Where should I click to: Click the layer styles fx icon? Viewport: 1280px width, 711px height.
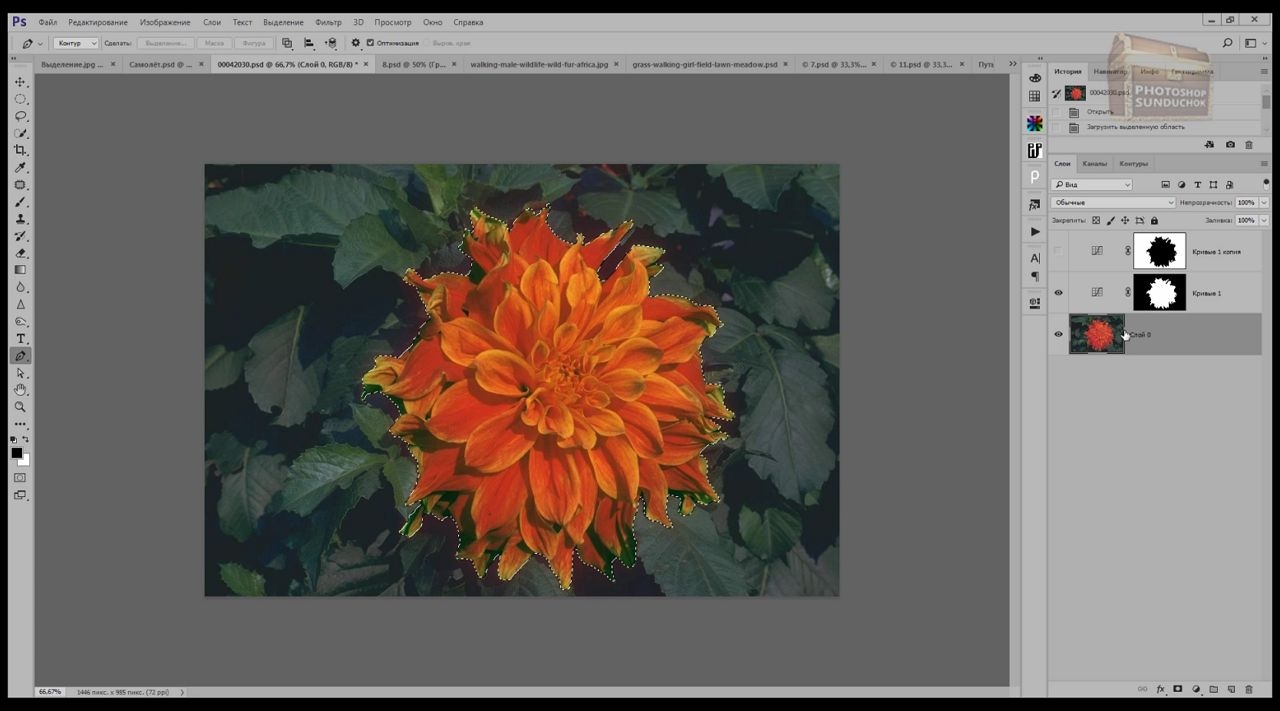coord(1161,689)
